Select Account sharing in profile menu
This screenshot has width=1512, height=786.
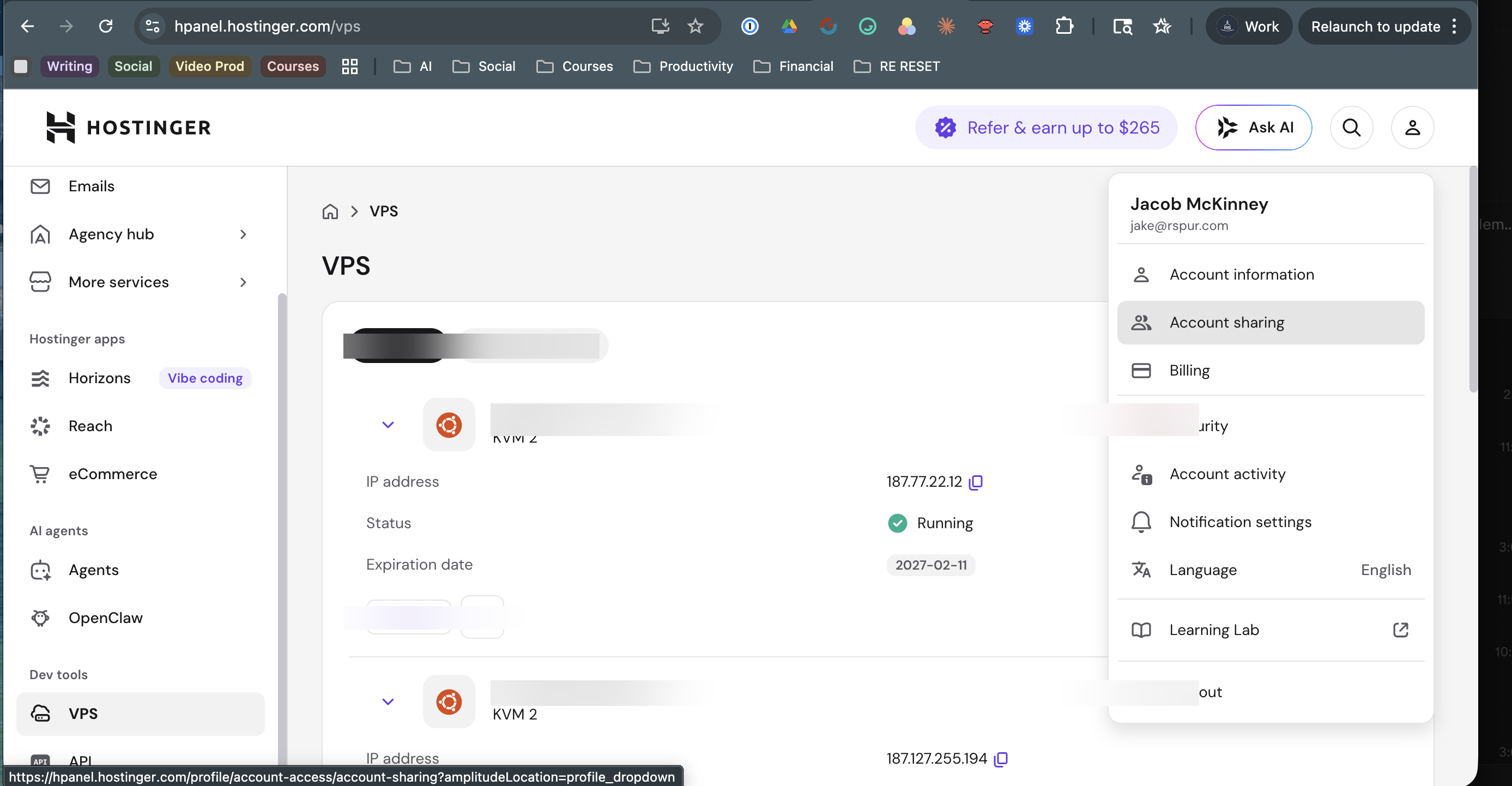tap(1270, 323)
